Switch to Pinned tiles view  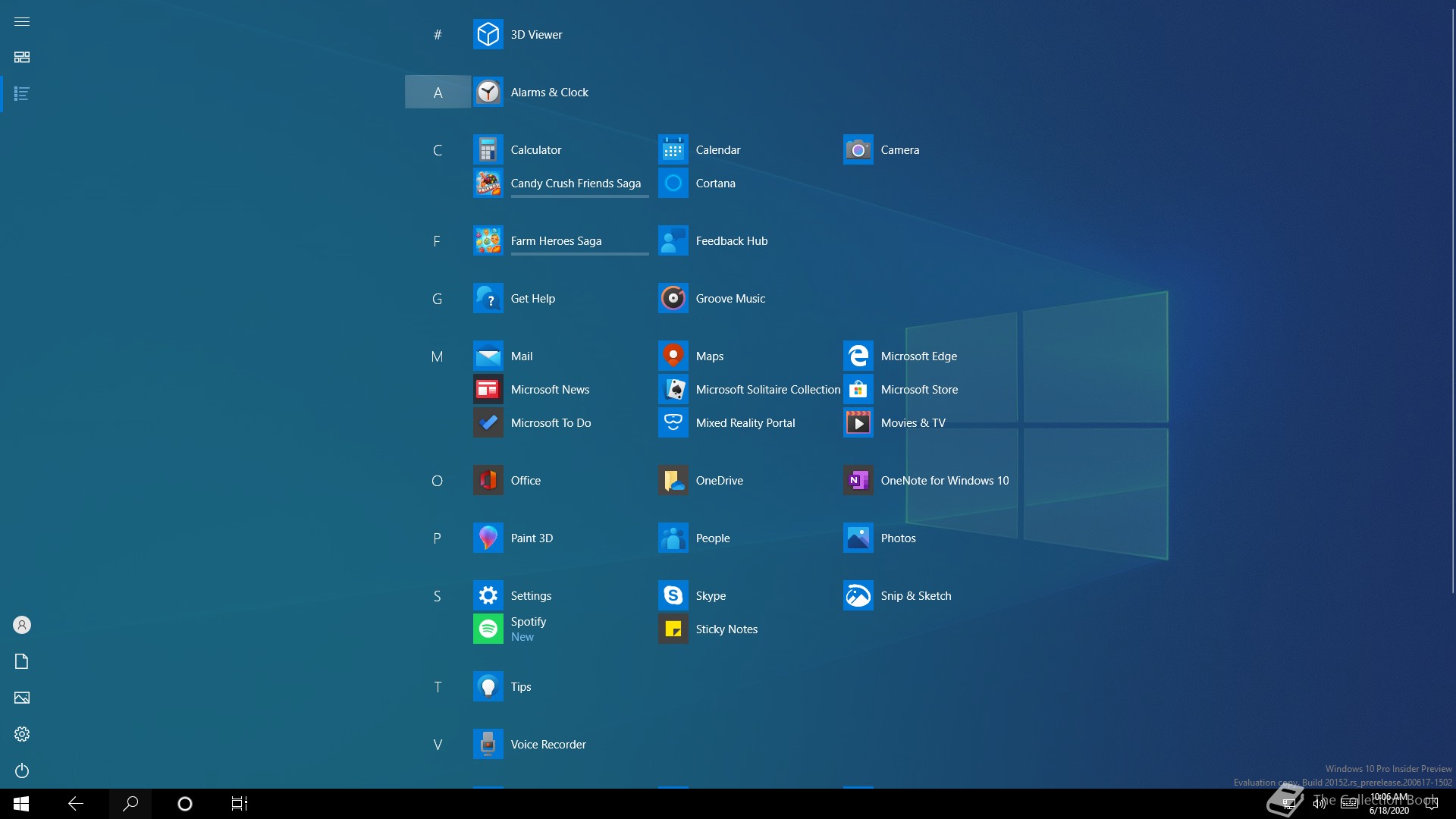pos(22,58)
